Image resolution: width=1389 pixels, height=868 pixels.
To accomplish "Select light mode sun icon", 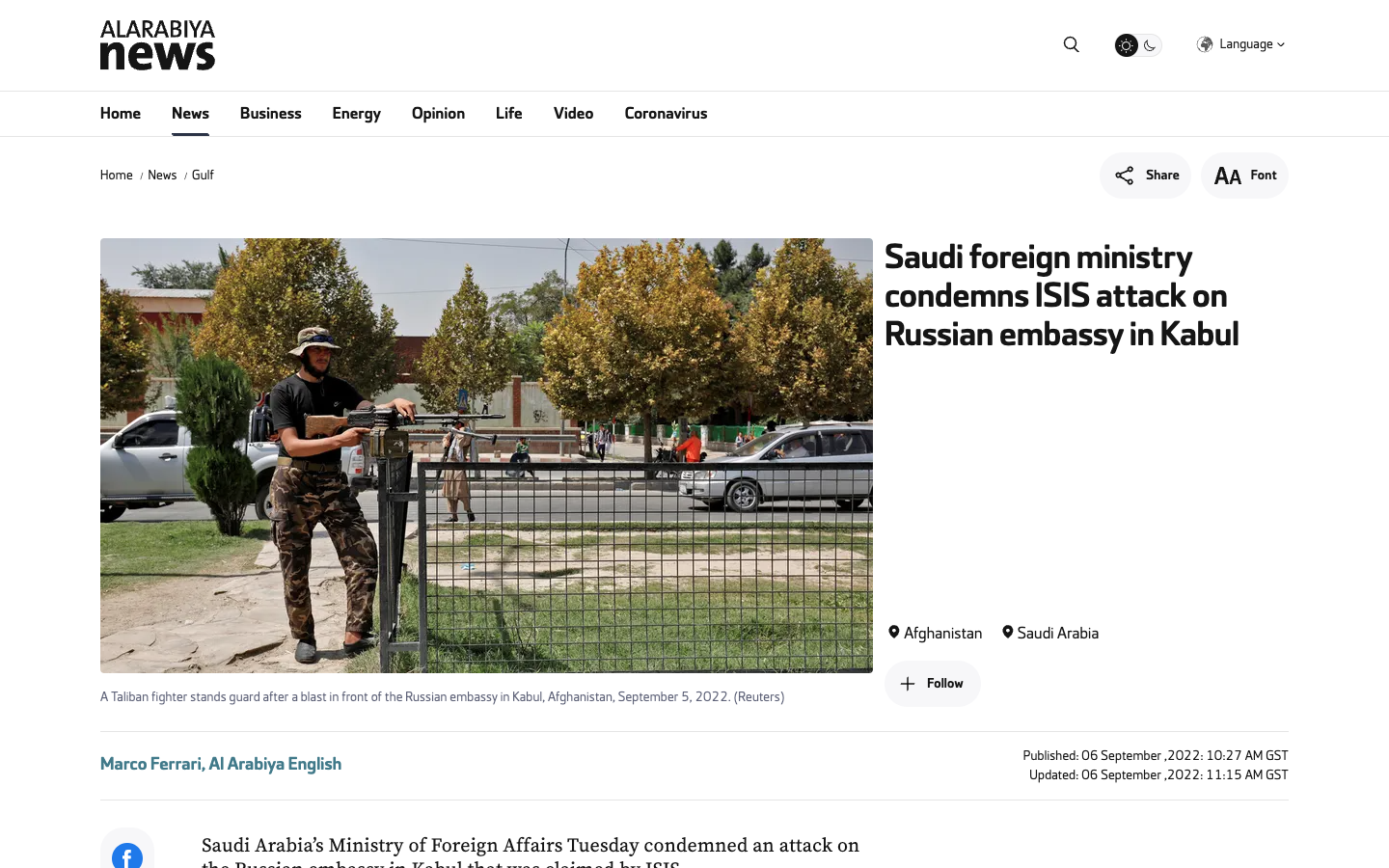I will tap(1126, 45).
